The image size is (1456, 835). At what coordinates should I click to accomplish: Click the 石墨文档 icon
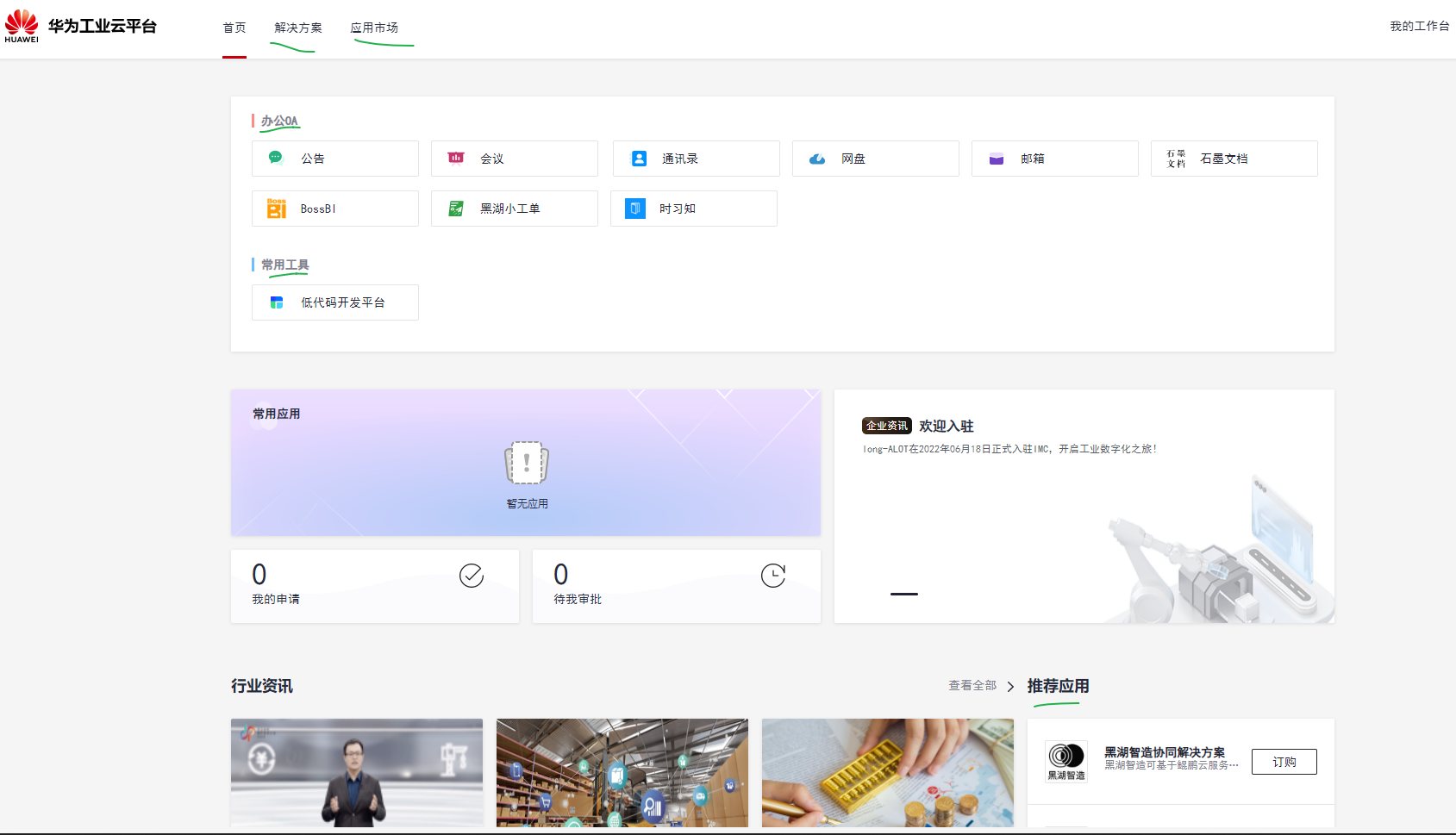click(1176, 159)
